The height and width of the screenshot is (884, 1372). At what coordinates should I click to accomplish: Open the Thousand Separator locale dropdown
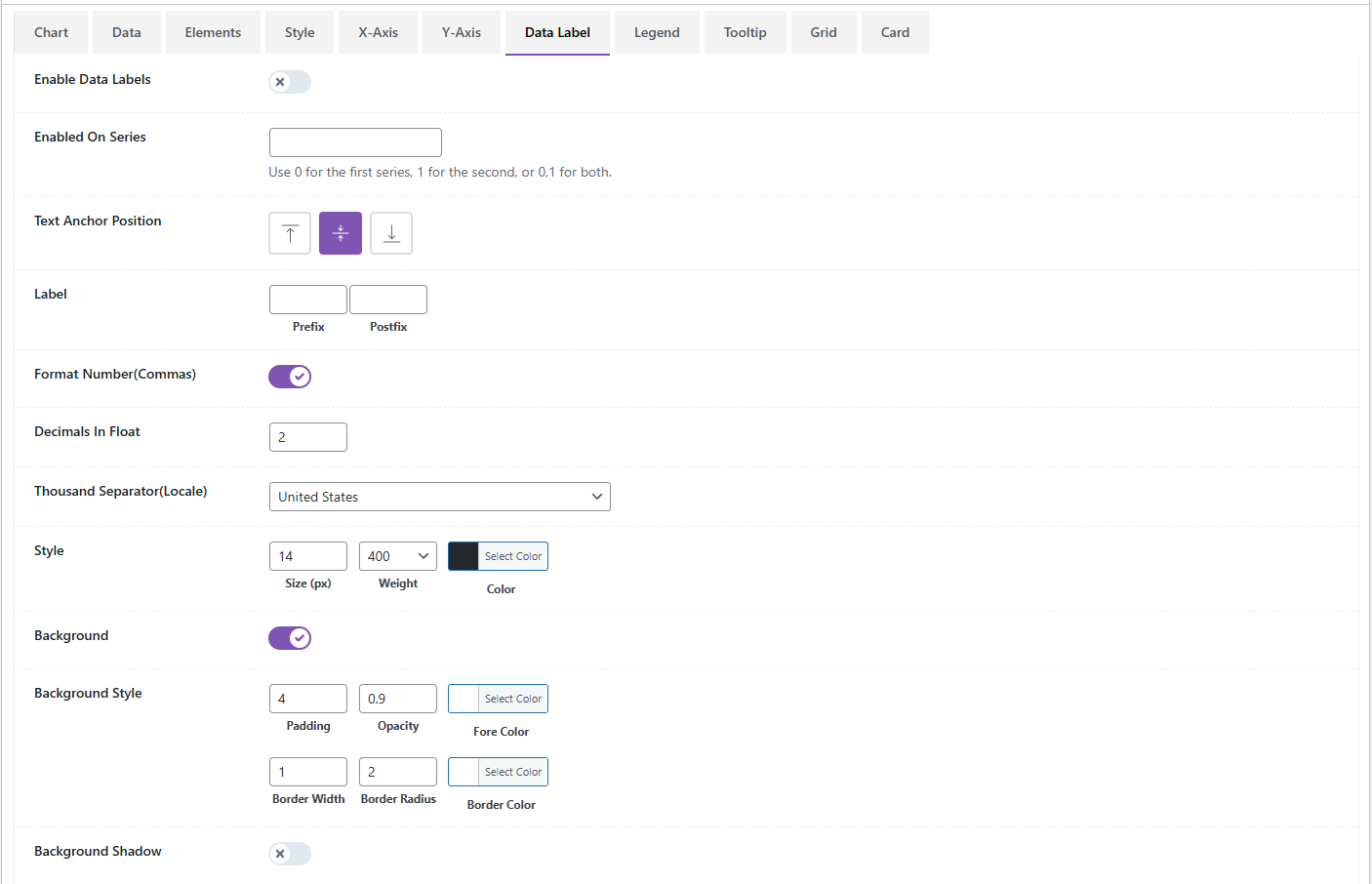click(439, 496)
